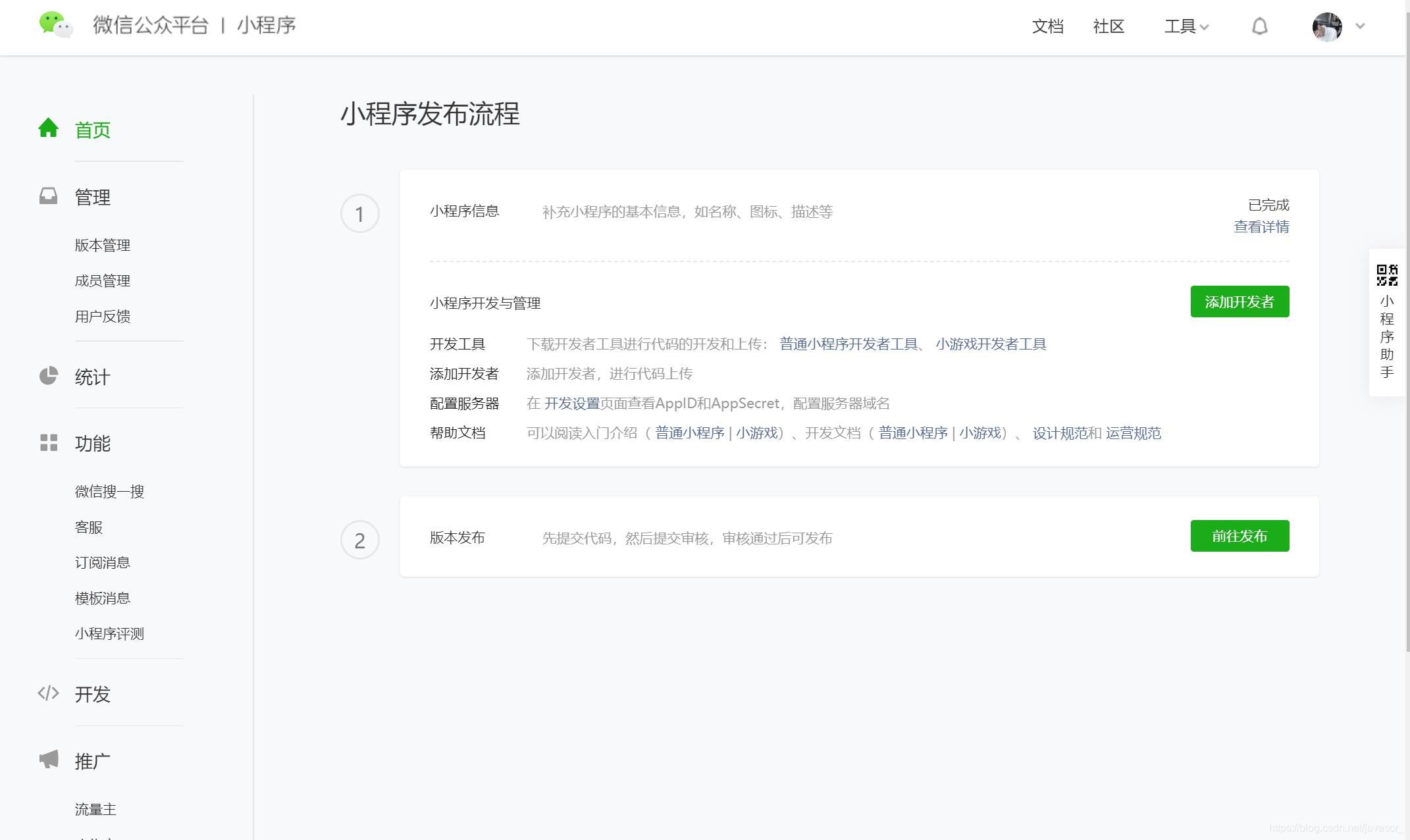Image resolution: width=1410 pixels, height=840 pixels.
Task: Click the inbox icon next to 管理
Action: [48, 196]
